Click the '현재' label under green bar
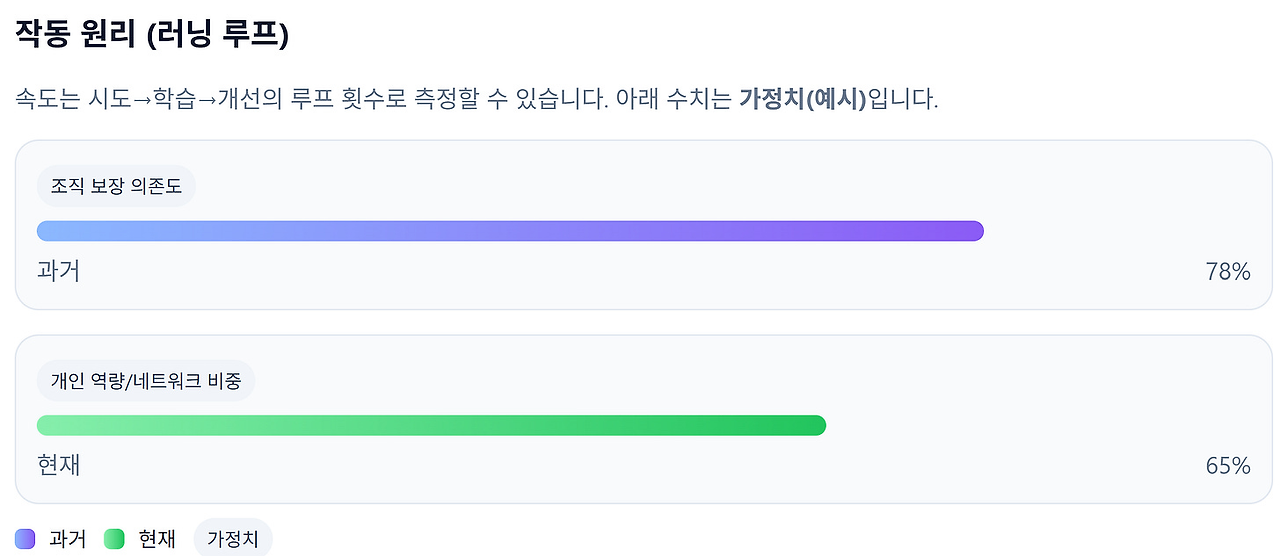This screenshot has height=556, width=1280. [58, 465]
